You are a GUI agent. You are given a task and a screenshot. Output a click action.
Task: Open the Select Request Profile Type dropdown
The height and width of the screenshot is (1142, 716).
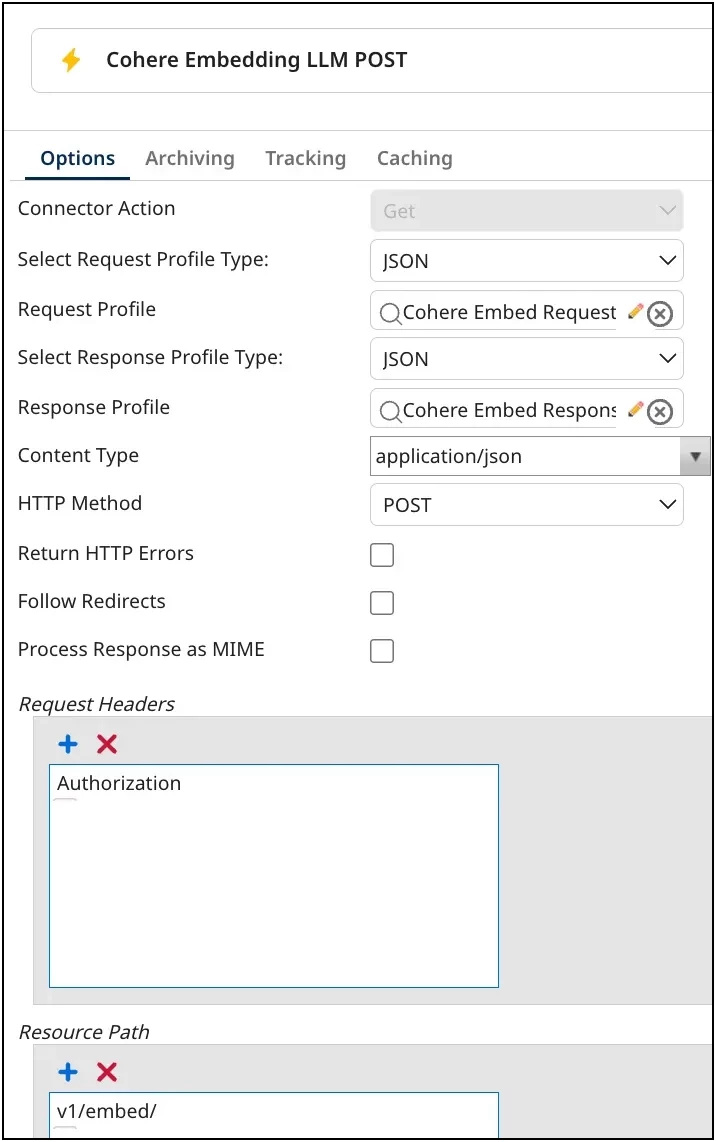click(527, 261)
